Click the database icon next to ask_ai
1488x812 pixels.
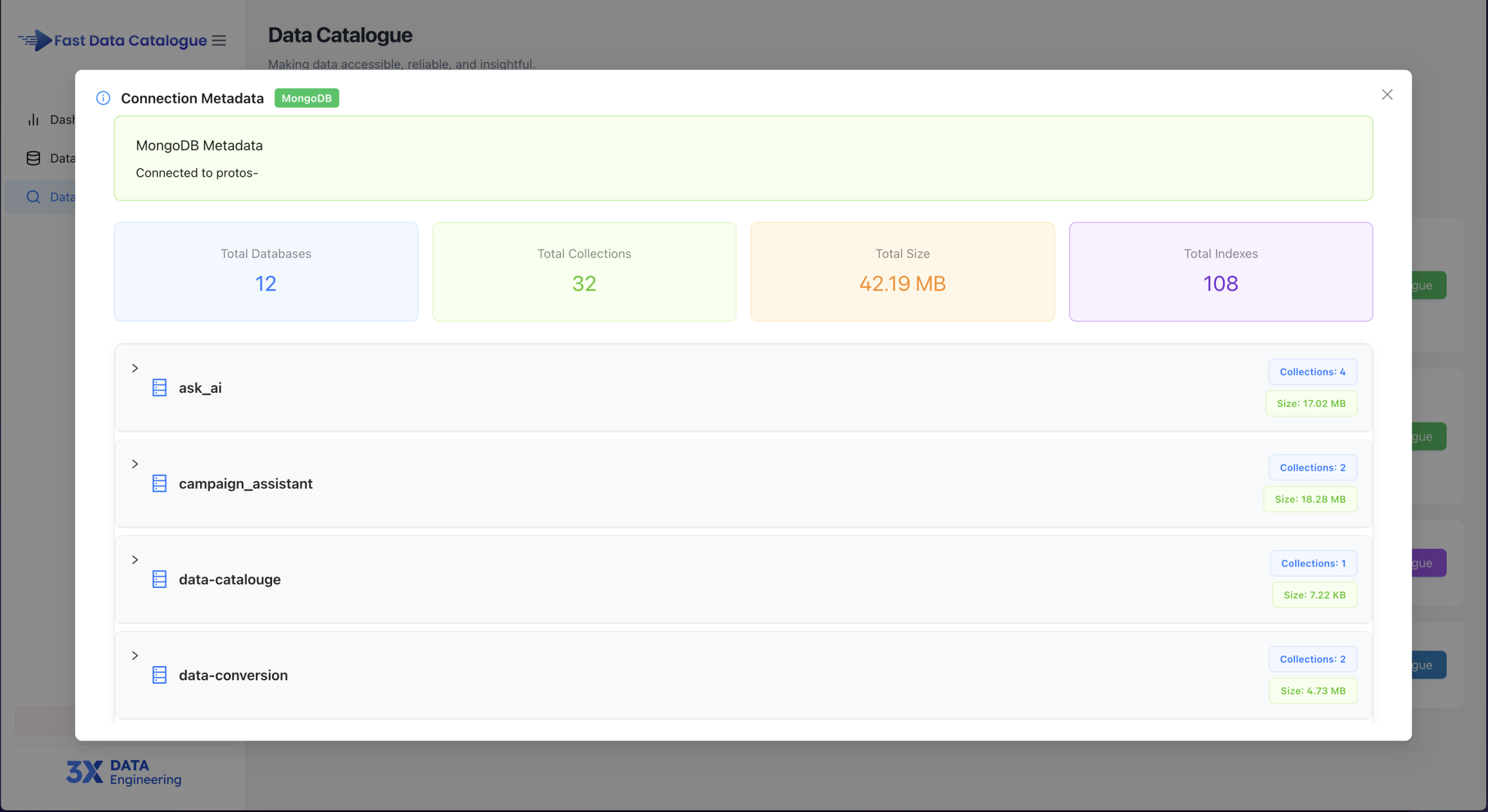(159, 387)
